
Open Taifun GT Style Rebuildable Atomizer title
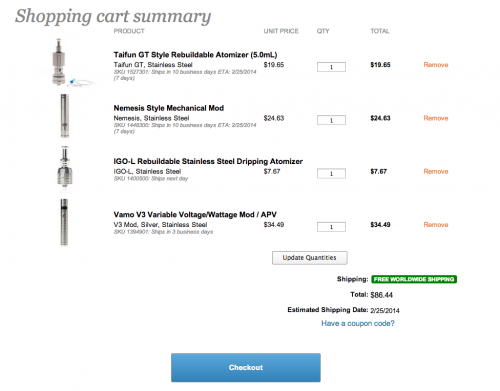click(195, 55)
